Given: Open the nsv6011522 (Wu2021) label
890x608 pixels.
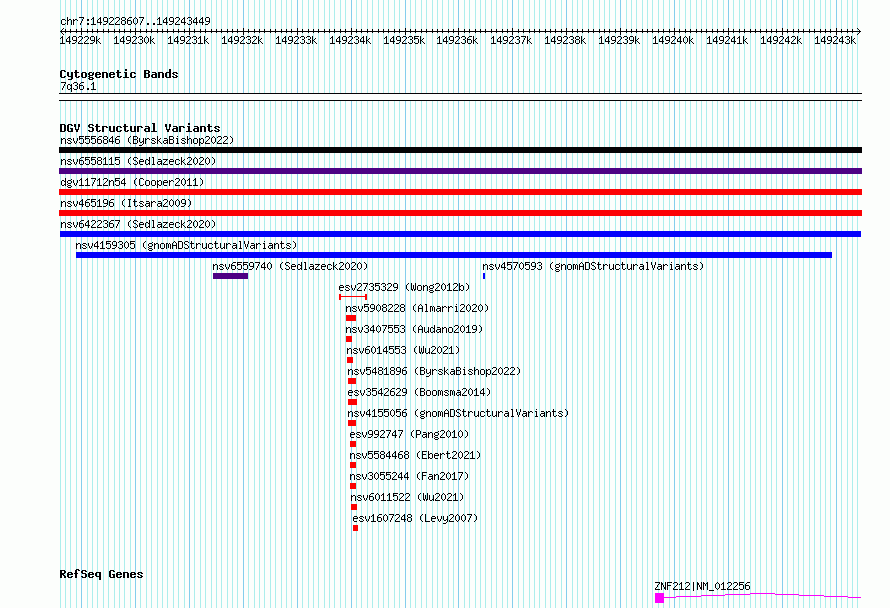Looking at the screenshot, I should [407, 497].
